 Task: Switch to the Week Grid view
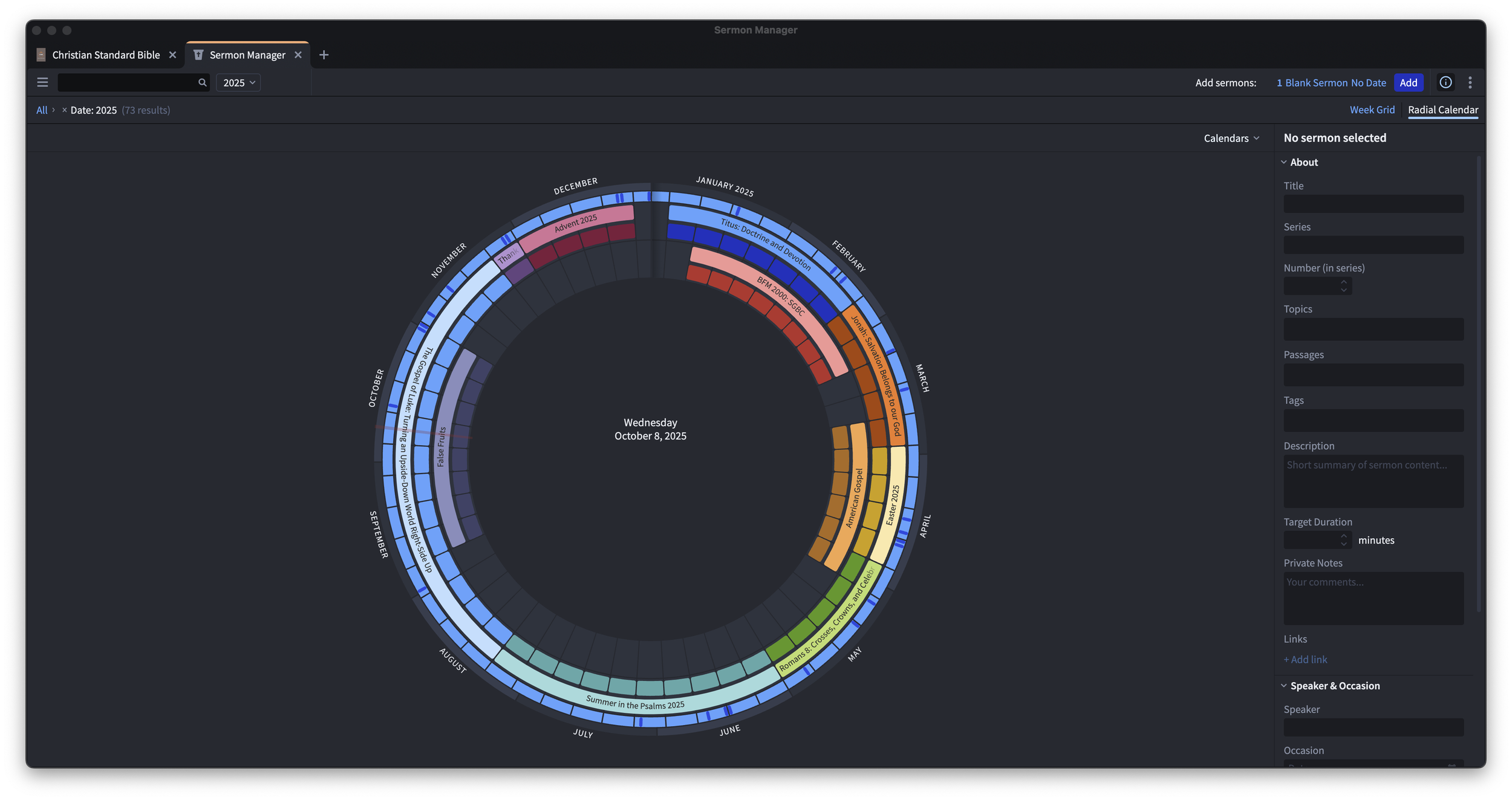(1372, 110)
